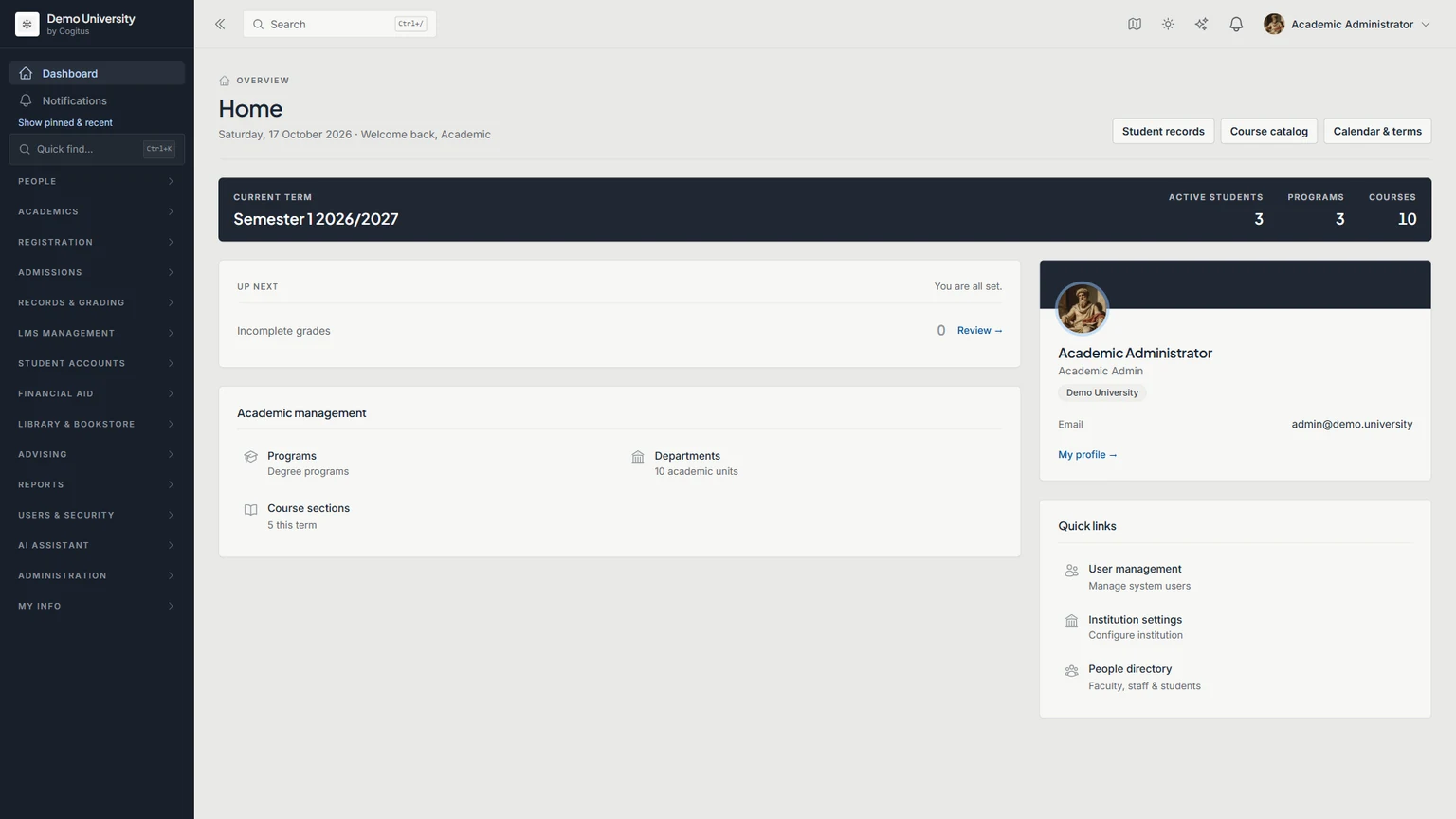Click Review link for incomplete grades
Image resolution: width=1456 pixels, height=819 pixels.
pyautogui.click(x=979, y=331)
